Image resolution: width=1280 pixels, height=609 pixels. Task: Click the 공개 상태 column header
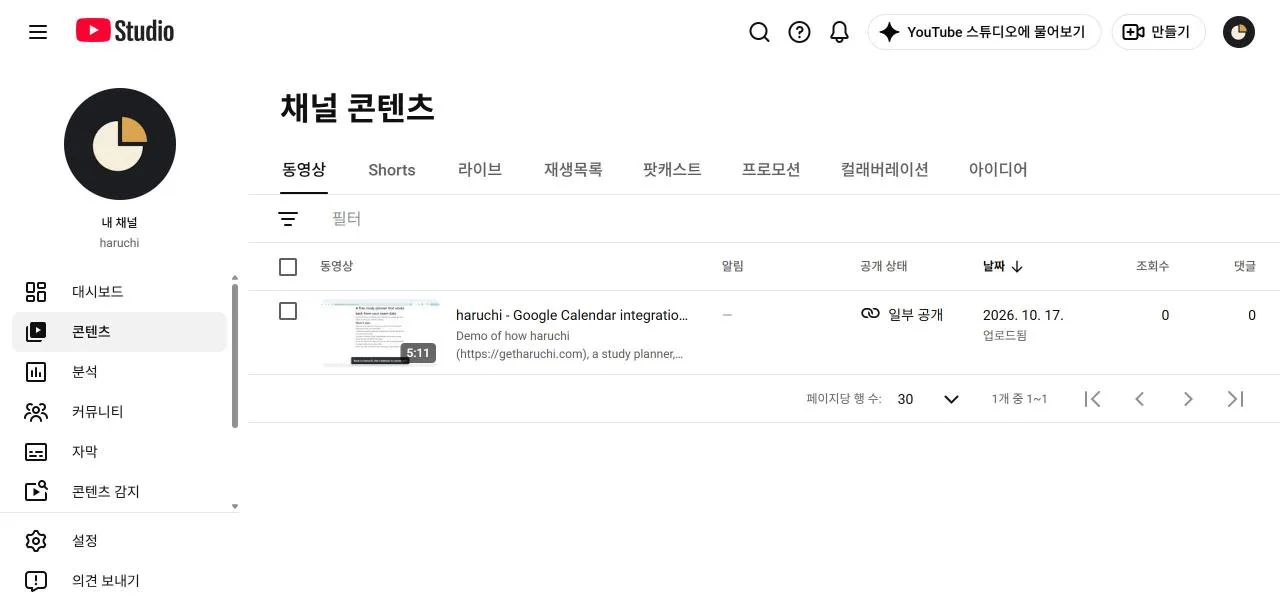pos(884,266)
